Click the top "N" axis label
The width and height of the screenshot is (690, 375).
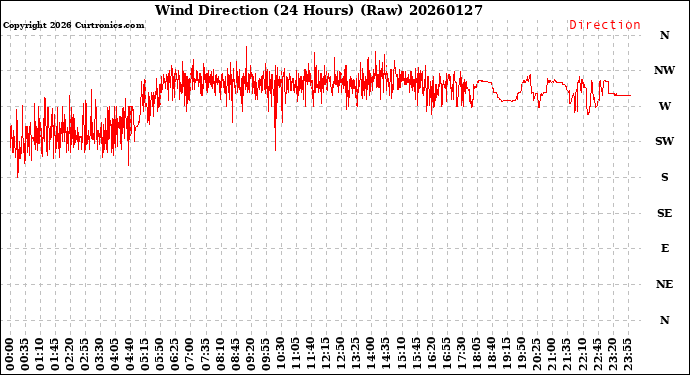[x=664, y=35]
